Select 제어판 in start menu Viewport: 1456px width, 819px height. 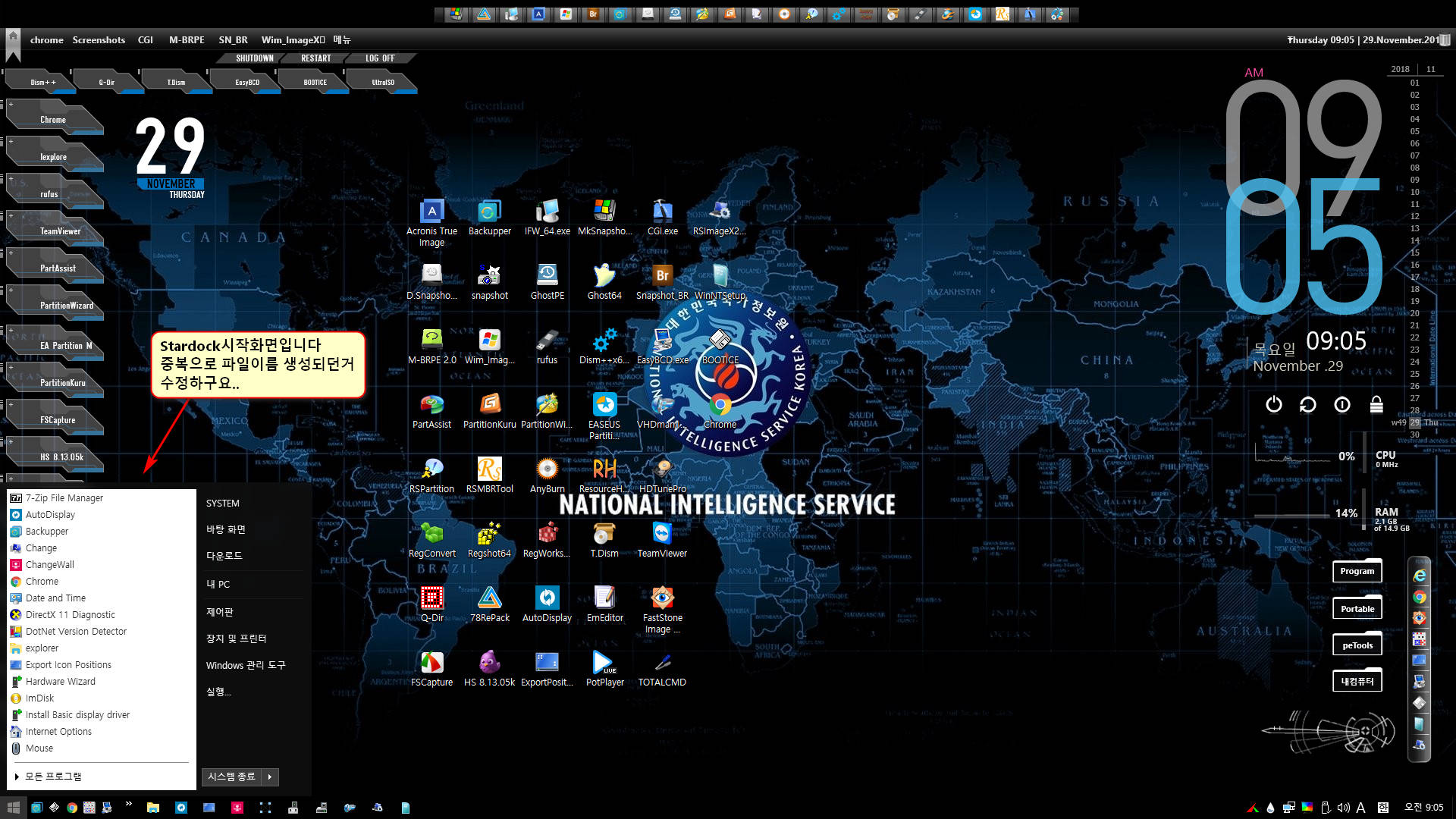coord(220,612)
